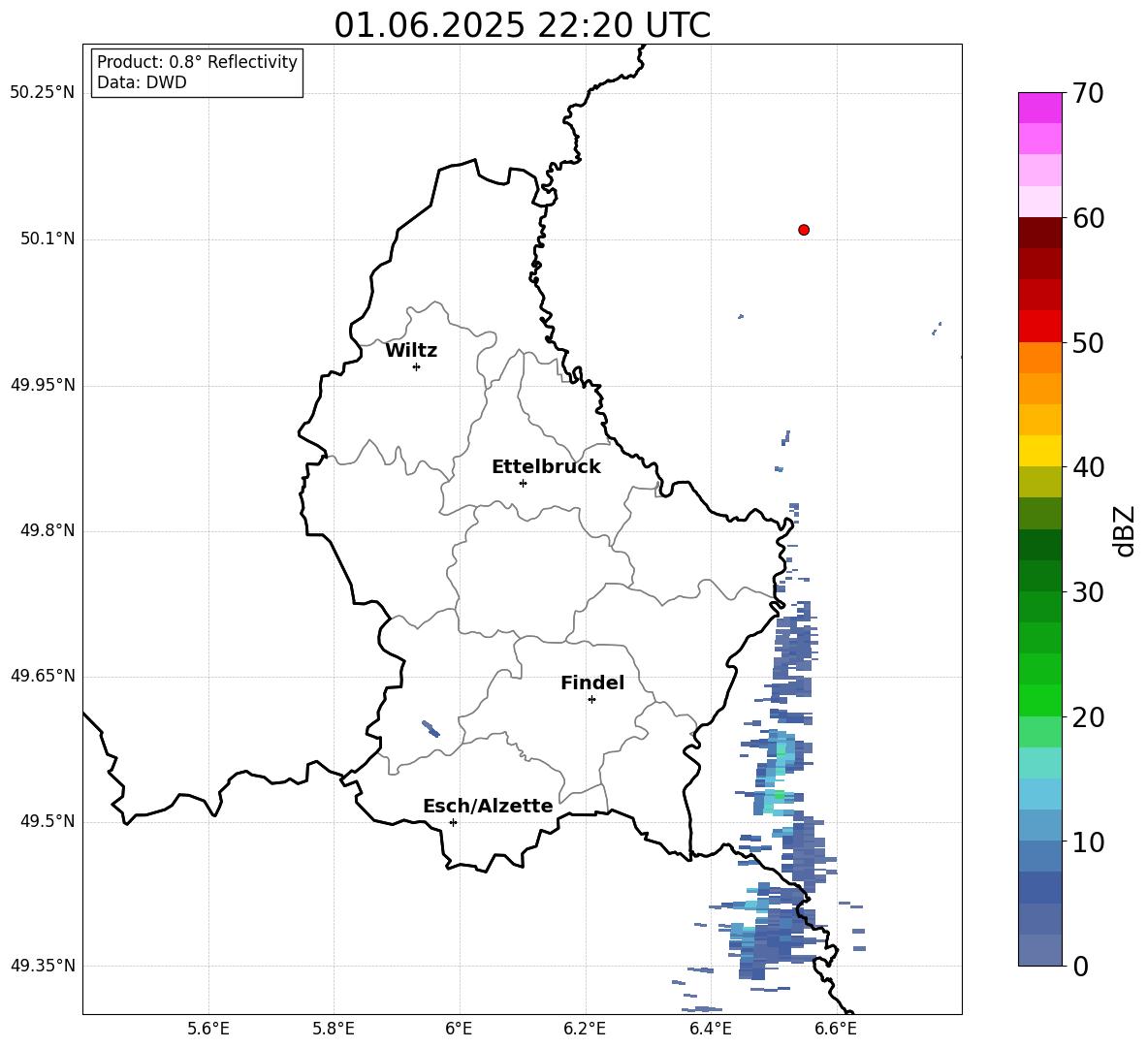Click the 49.35°N latitude label
Viewport: 1148px width, 1048px height.
point(42,966)
